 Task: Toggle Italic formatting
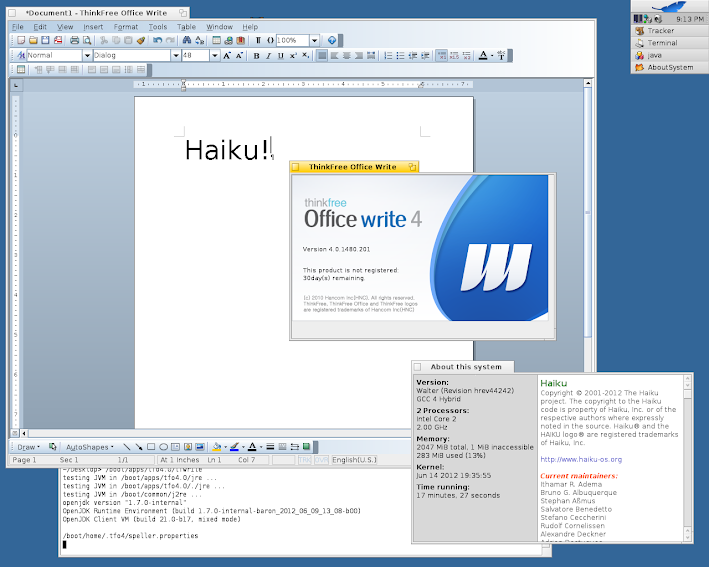pos(269,55)
